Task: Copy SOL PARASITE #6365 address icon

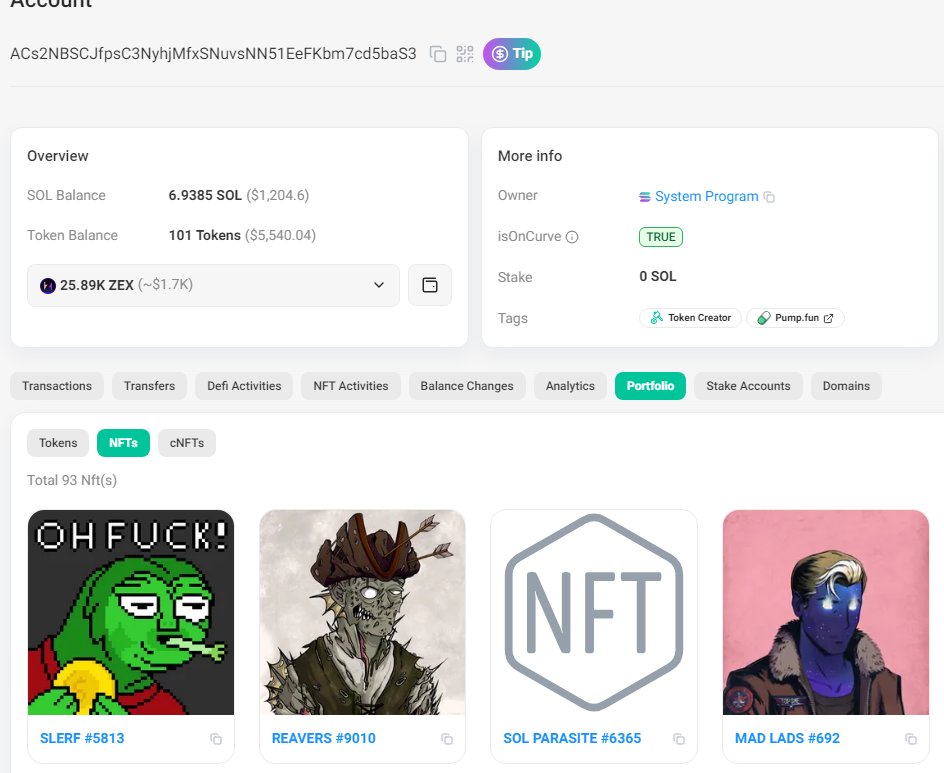Action: pyautogui.click(x=678, y=739)
